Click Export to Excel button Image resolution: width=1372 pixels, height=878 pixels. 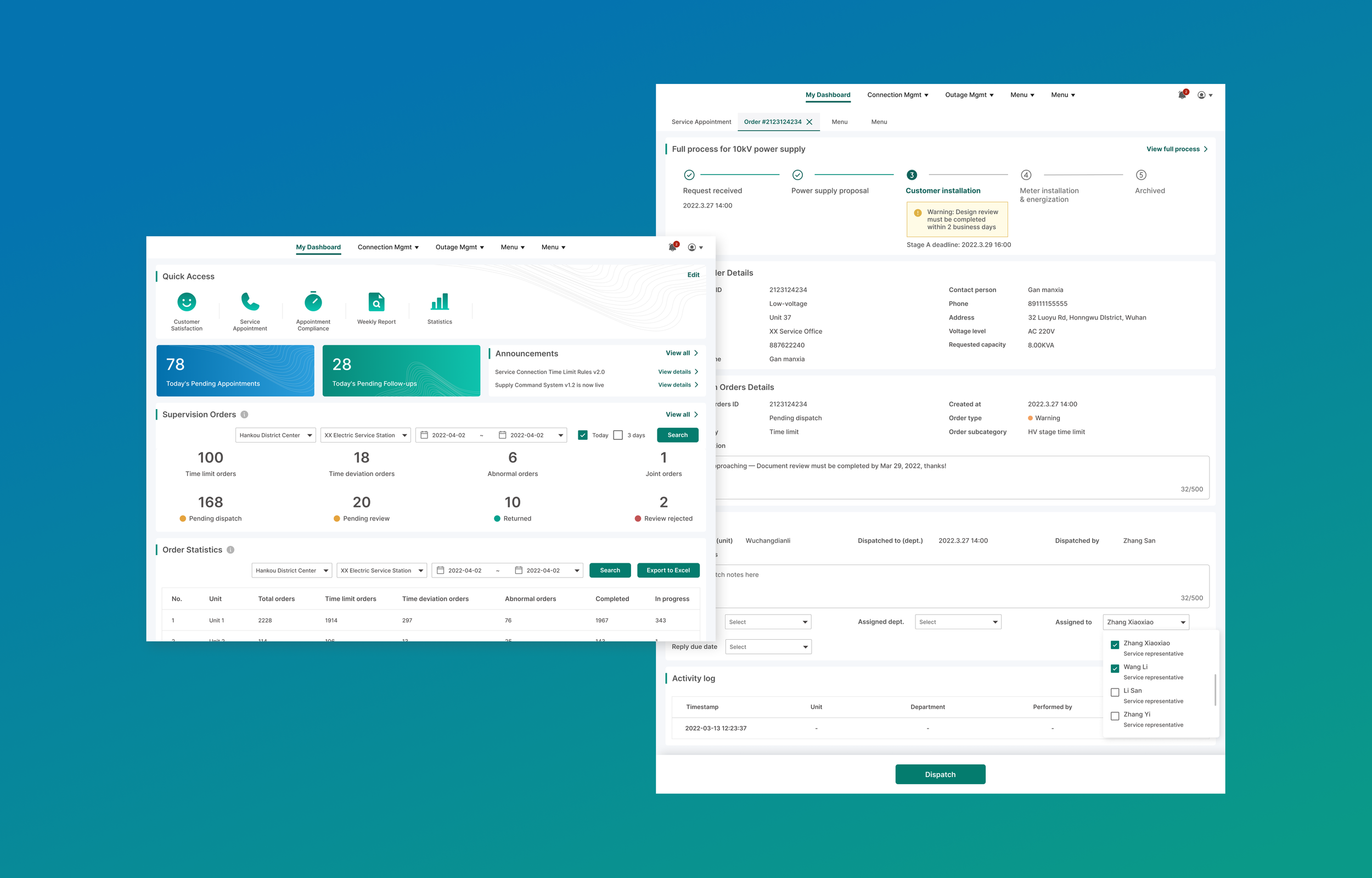point(668,570)
